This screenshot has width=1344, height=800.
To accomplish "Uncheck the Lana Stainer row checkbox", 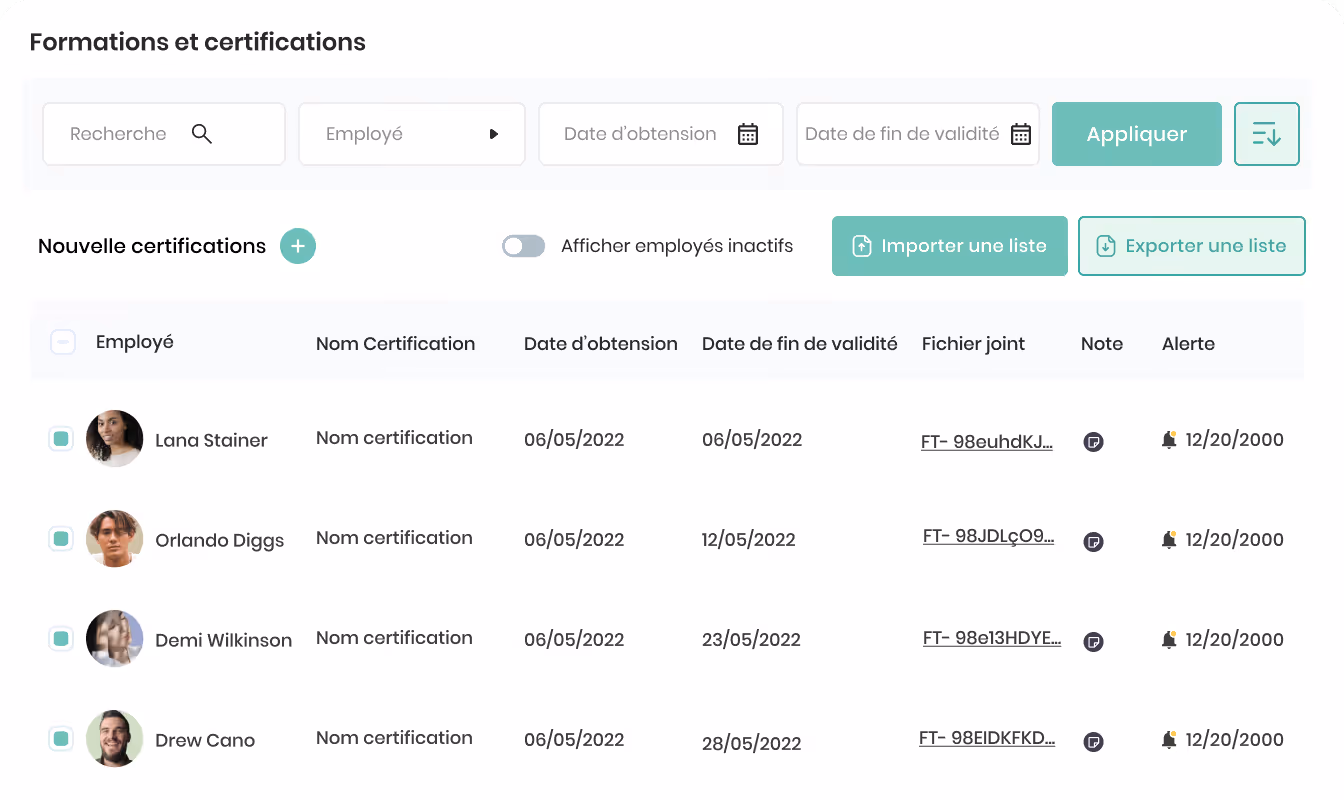I will 61,438.
